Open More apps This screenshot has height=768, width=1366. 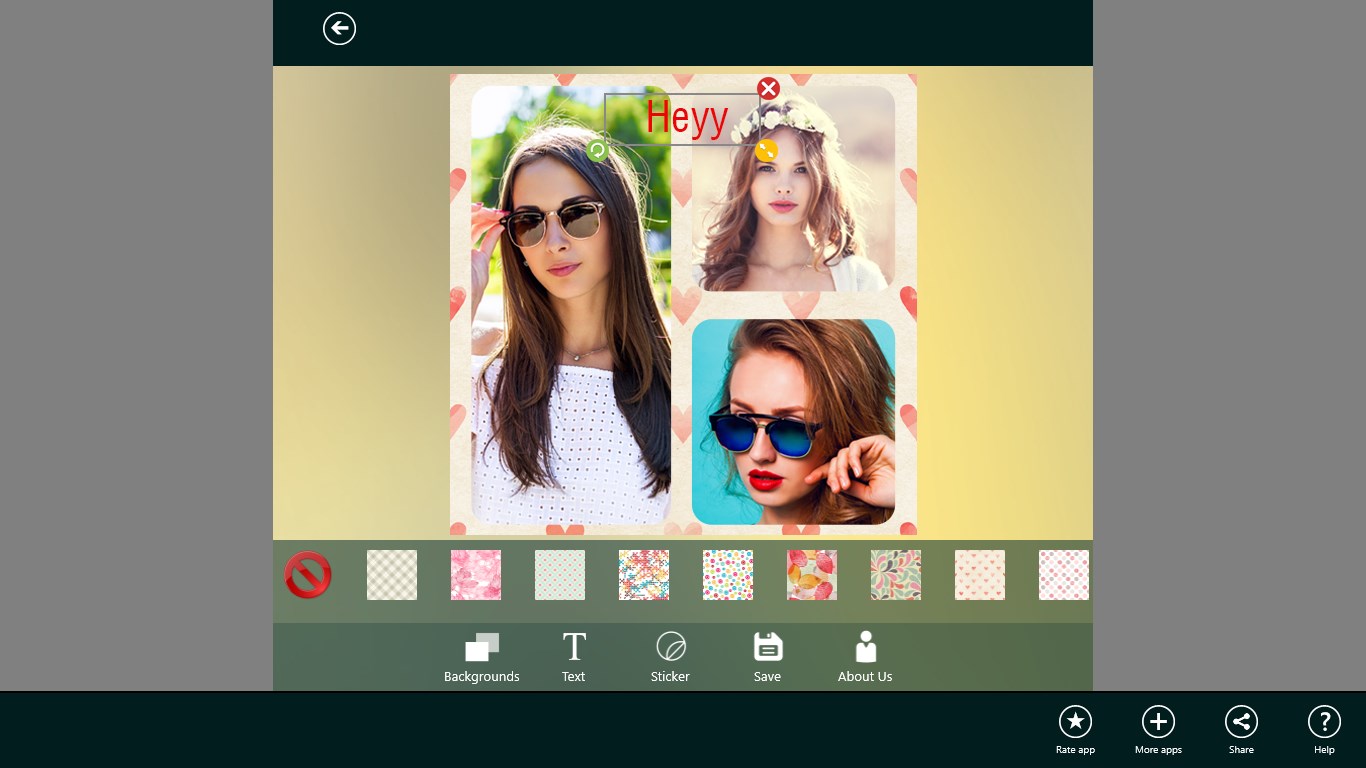[1158, 721]
